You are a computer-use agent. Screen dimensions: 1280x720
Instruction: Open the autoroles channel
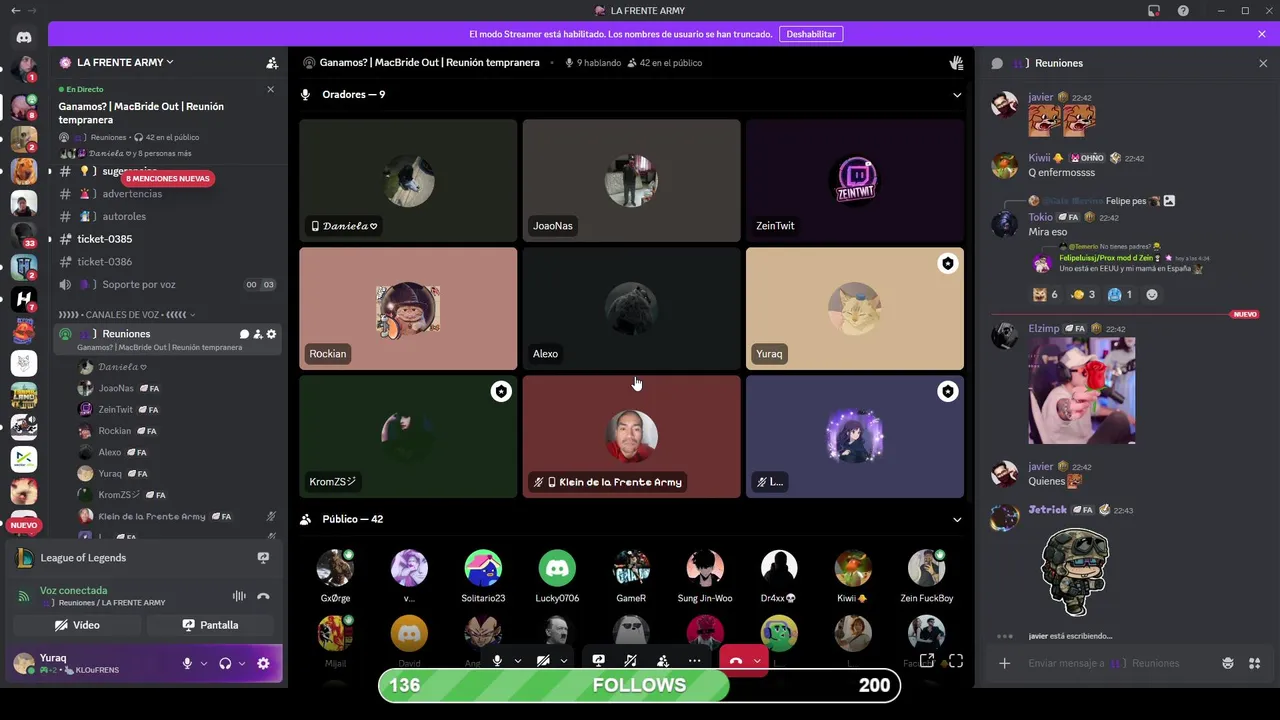pos(167,216)
